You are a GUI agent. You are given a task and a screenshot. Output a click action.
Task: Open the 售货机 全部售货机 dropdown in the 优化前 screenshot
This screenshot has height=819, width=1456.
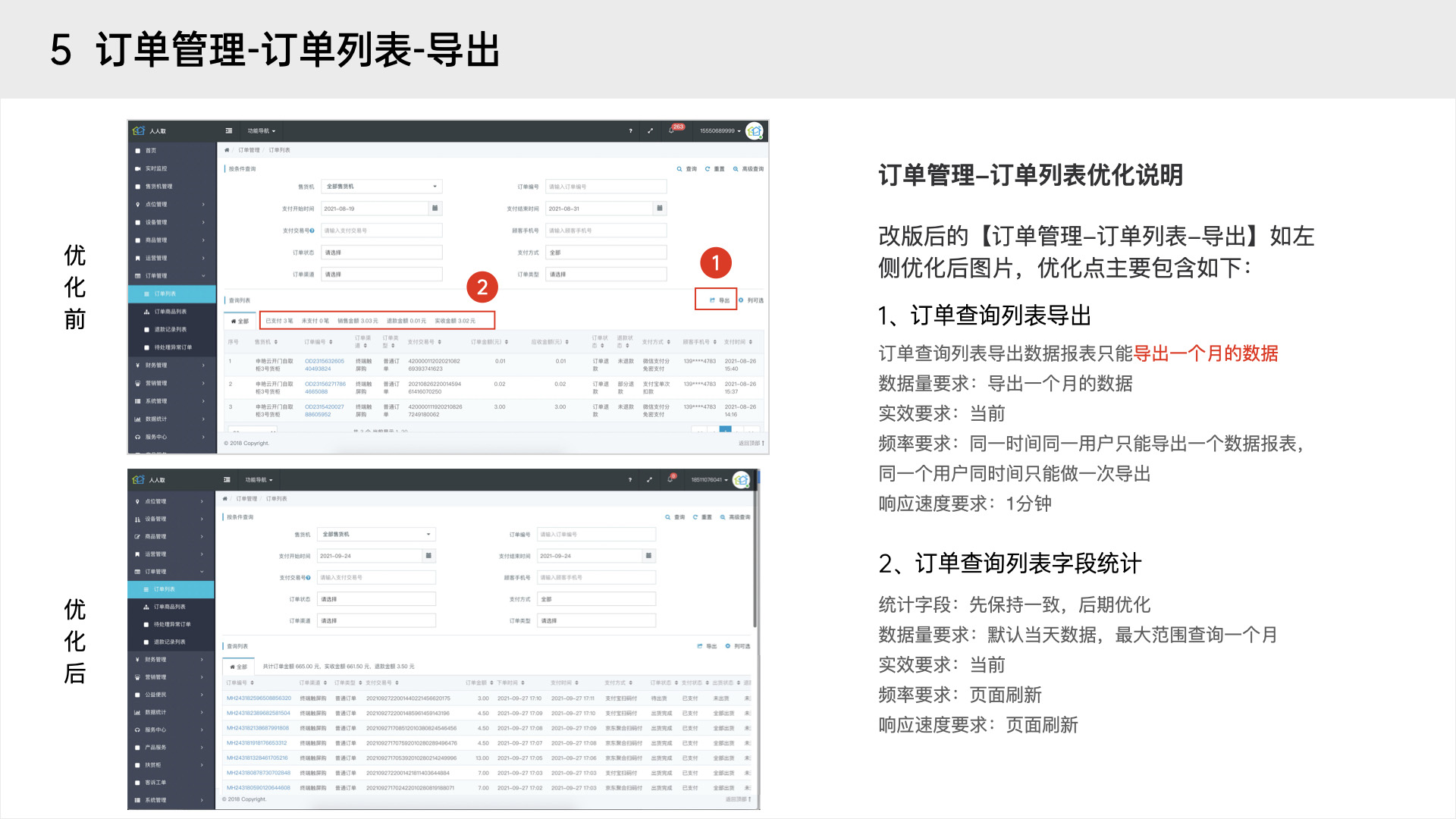(381, 187)
